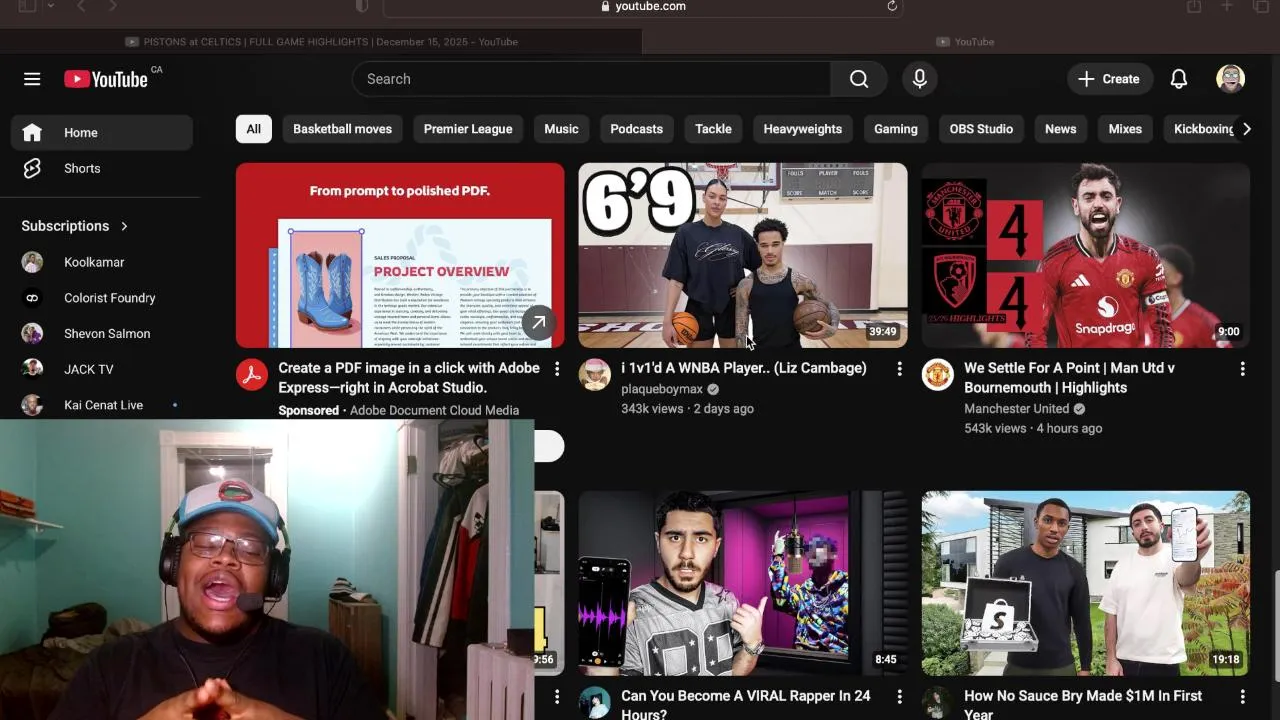Open options for No Sauce Bry video
Screen dimensions: 1280x720
pos(1242,696)
